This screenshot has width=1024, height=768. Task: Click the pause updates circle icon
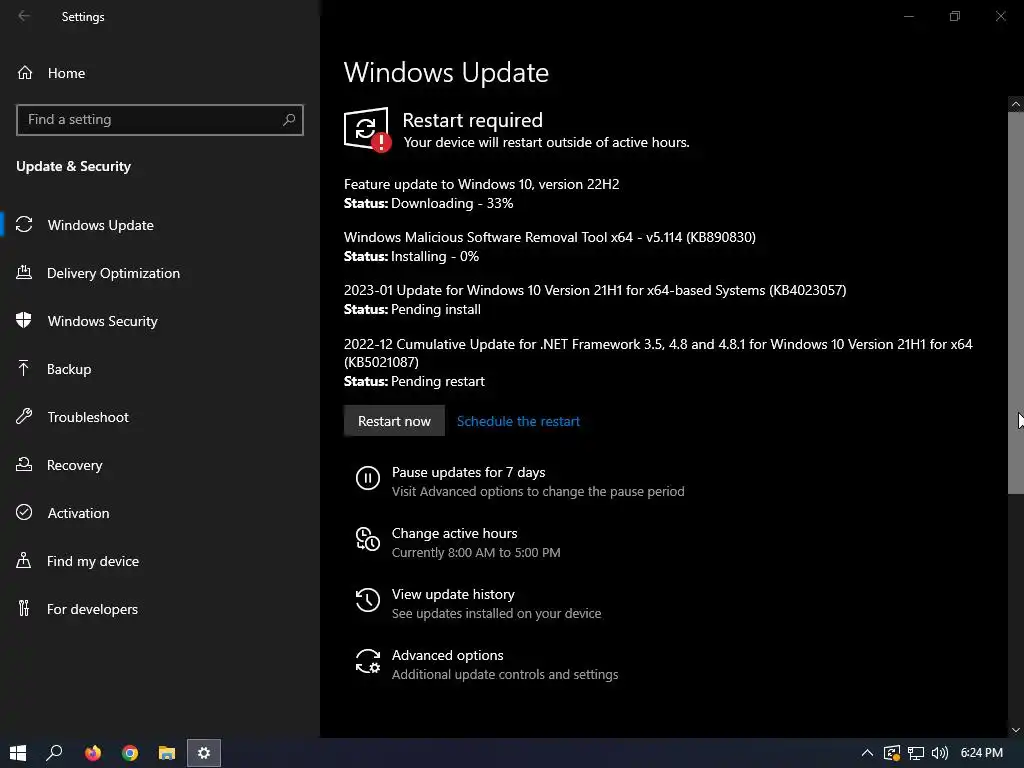point(368,478)
